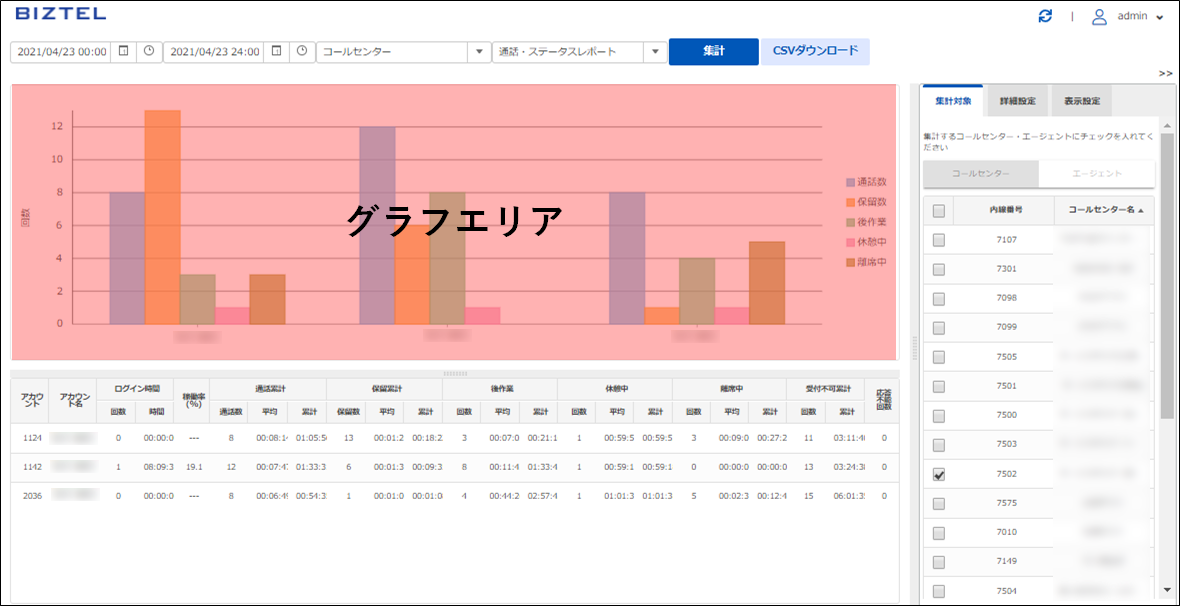Click the 通話累計 column group header

(x=269, y=389)
